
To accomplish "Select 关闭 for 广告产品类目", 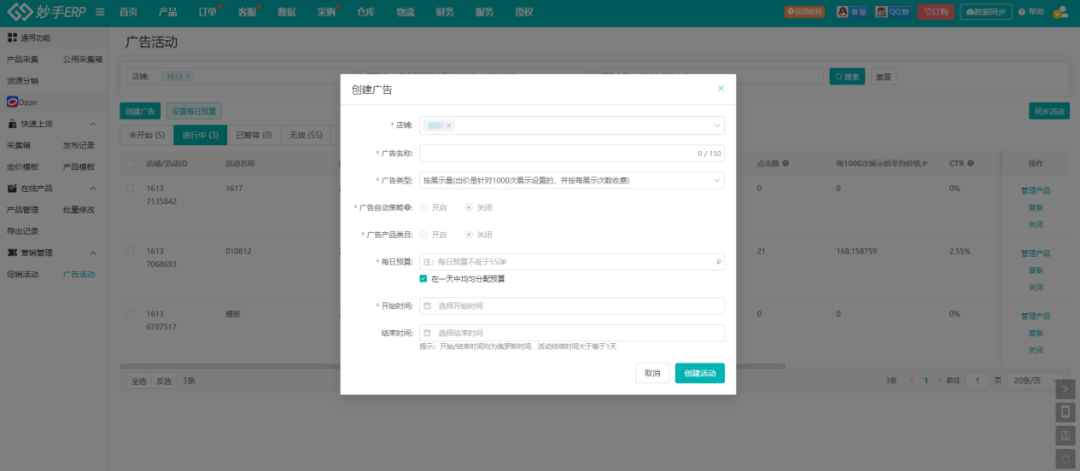I will [468, 234].
